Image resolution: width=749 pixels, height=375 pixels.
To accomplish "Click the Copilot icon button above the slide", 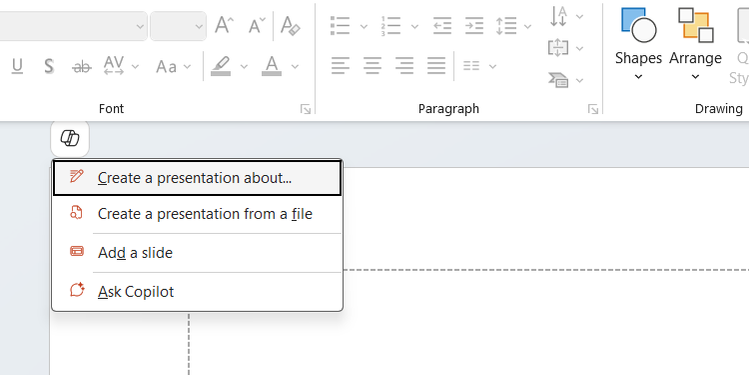I will pyautogui.click(x=70, y=139).
